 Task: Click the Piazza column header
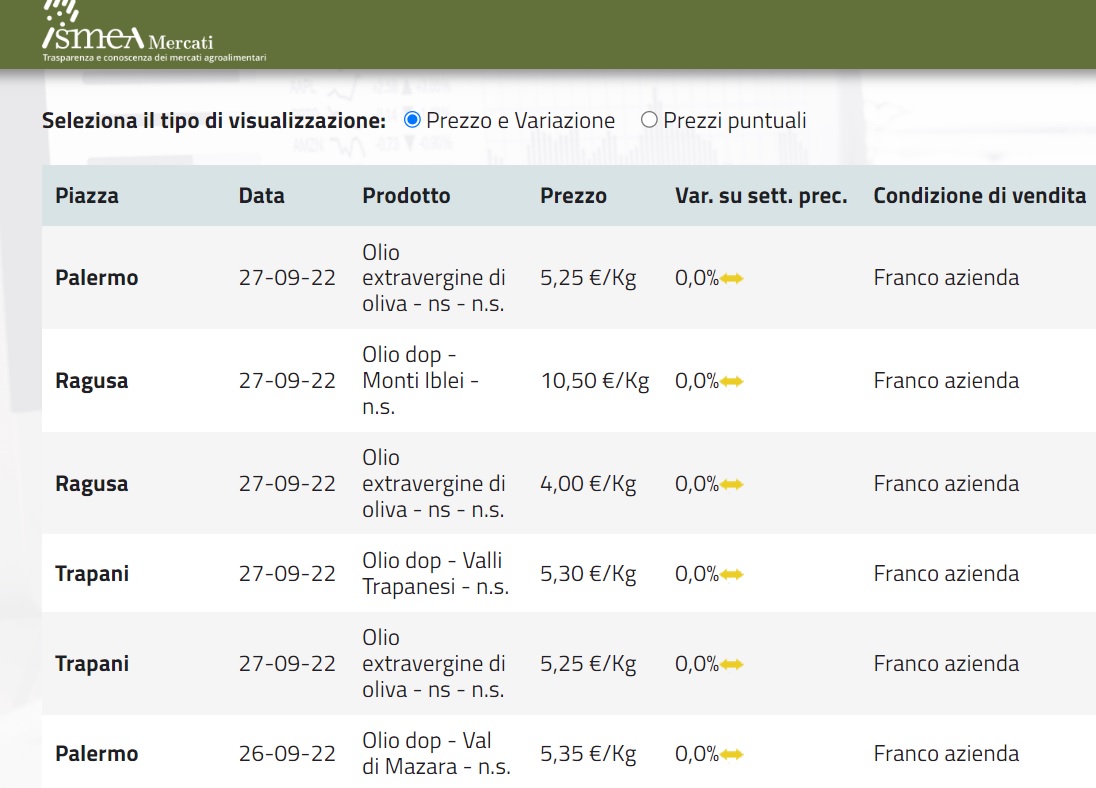pos(87,196)
